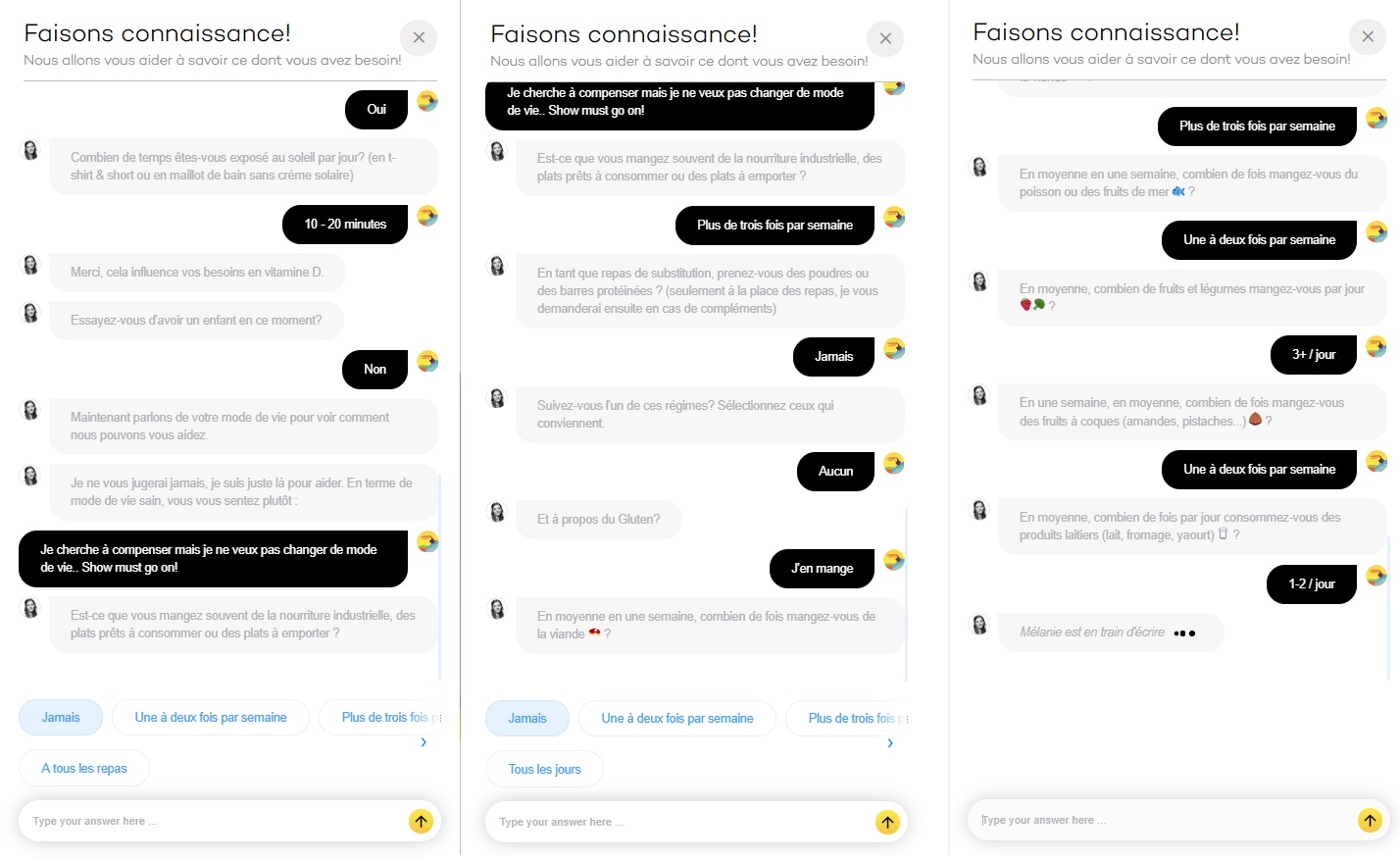The image size is (1400, 860).
Task: Expand more answers with left panel chevron
Action: [x=424, y=742]
